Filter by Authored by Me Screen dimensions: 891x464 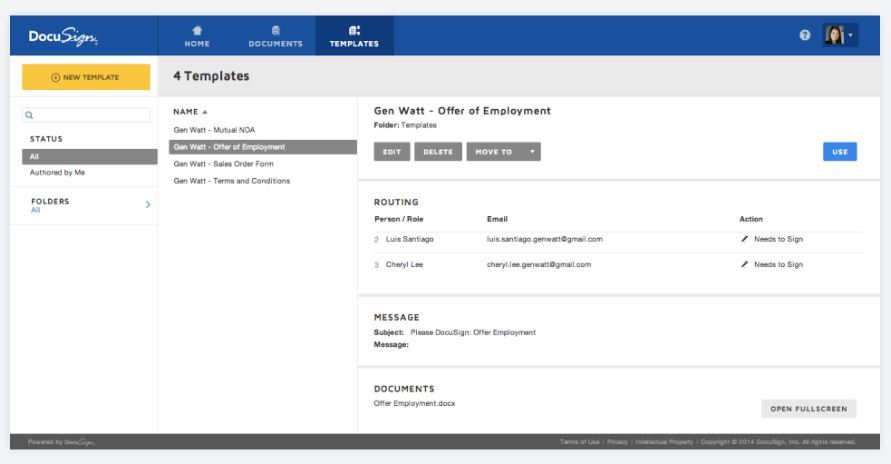[x=57, y=173]
